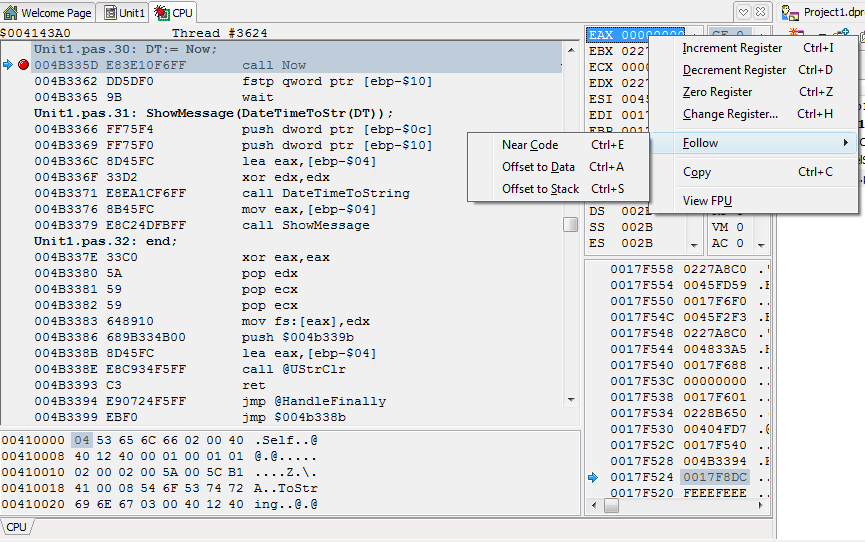
Task: Expand the Follow submenu arrow
Action: tap(845, 143)
